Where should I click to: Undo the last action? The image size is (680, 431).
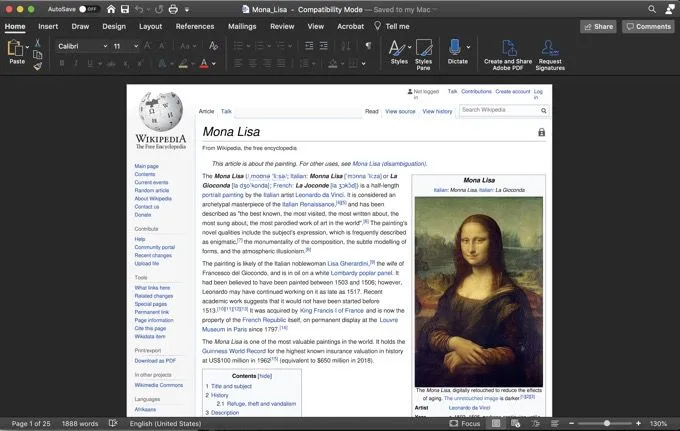[x=138, y=9]
